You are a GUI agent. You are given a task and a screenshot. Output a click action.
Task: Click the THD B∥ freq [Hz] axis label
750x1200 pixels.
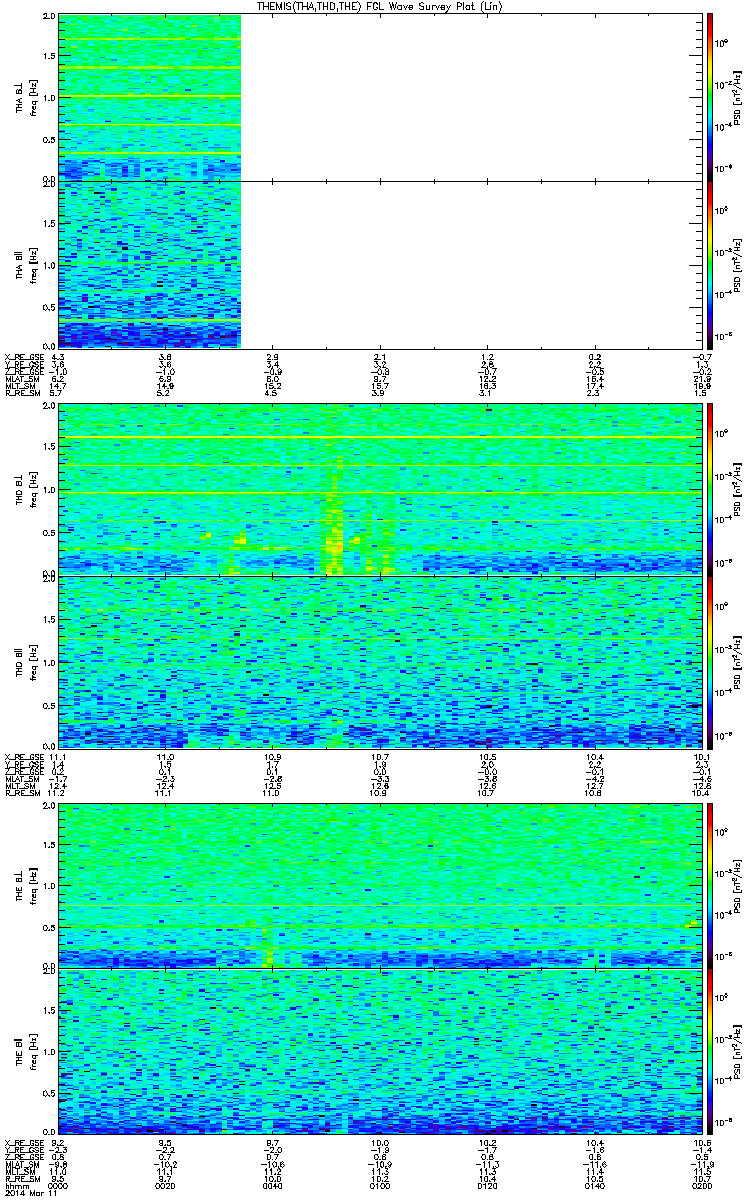pos(32,661)
